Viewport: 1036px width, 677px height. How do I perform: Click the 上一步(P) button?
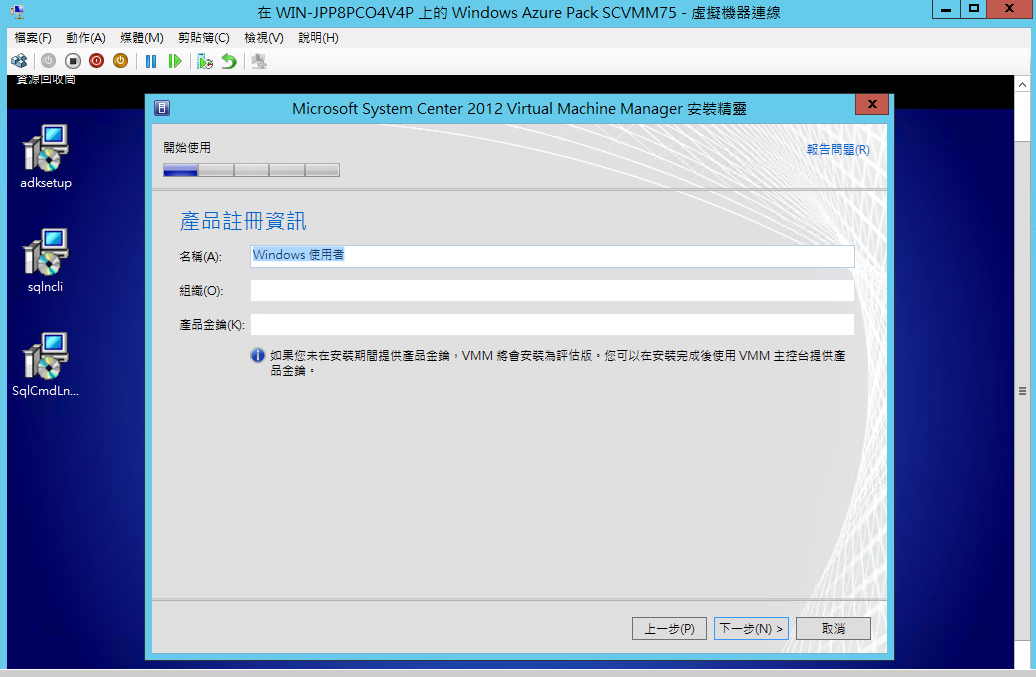click(x=669, y=628)
